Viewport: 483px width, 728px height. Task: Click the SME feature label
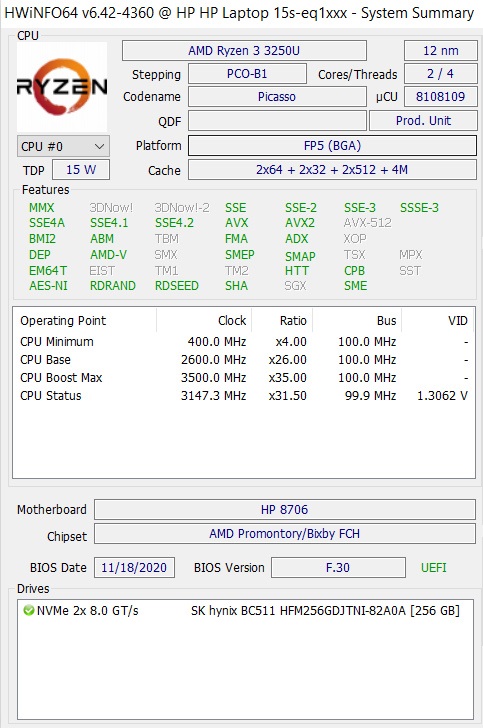355,286
